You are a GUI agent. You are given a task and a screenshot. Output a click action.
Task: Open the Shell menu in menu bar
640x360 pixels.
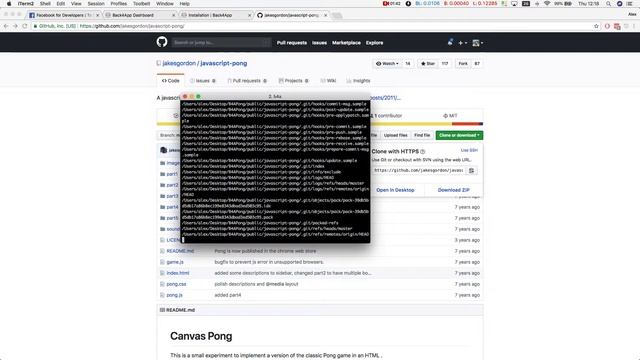tap(45, 4)
